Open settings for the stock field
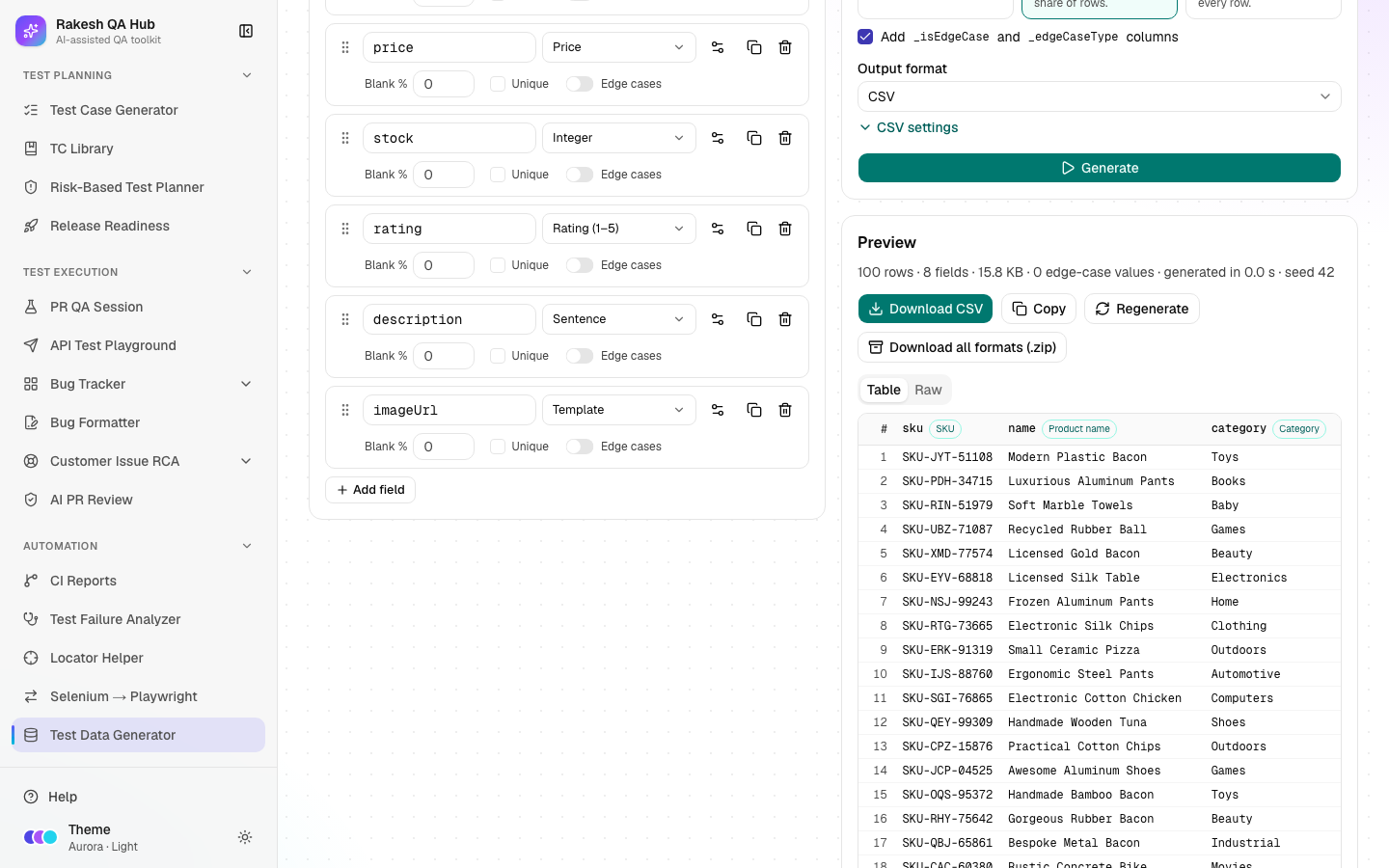The width and height of the screenshot is (1389, 868). click(718, 138)
